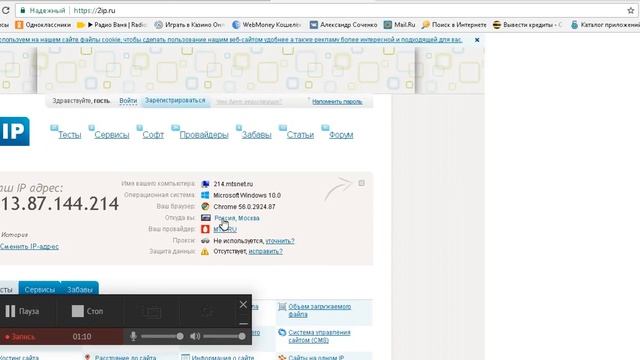Click the warning triangle icon by Отсутствует
The image size is (640, 360).
pyautogui.click(x=205, y=252)
